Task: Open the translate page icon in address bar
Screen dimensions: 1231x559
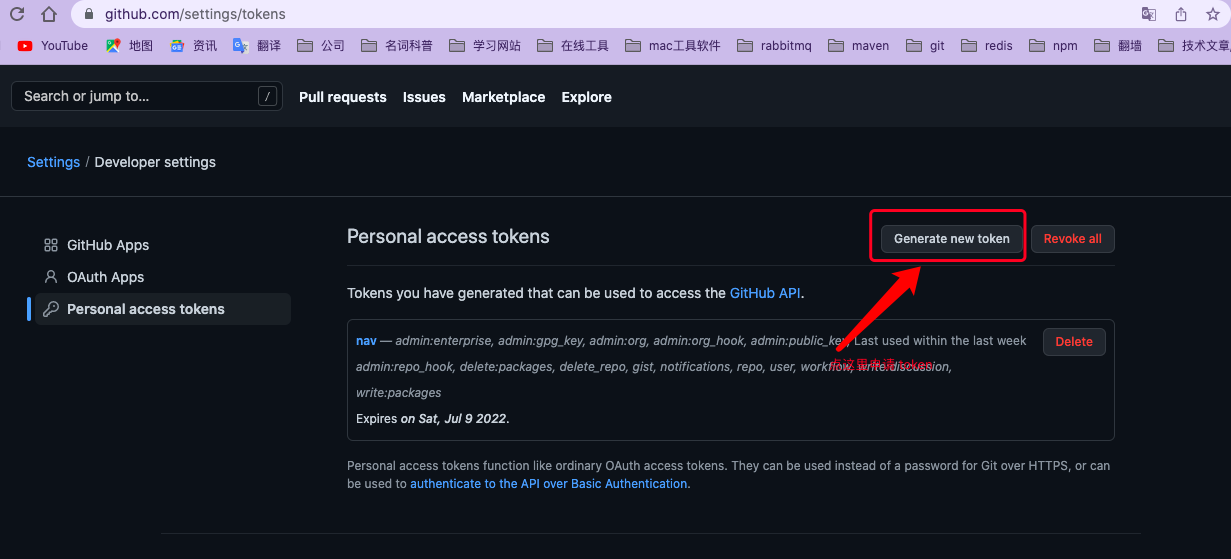Action: 1149,14
